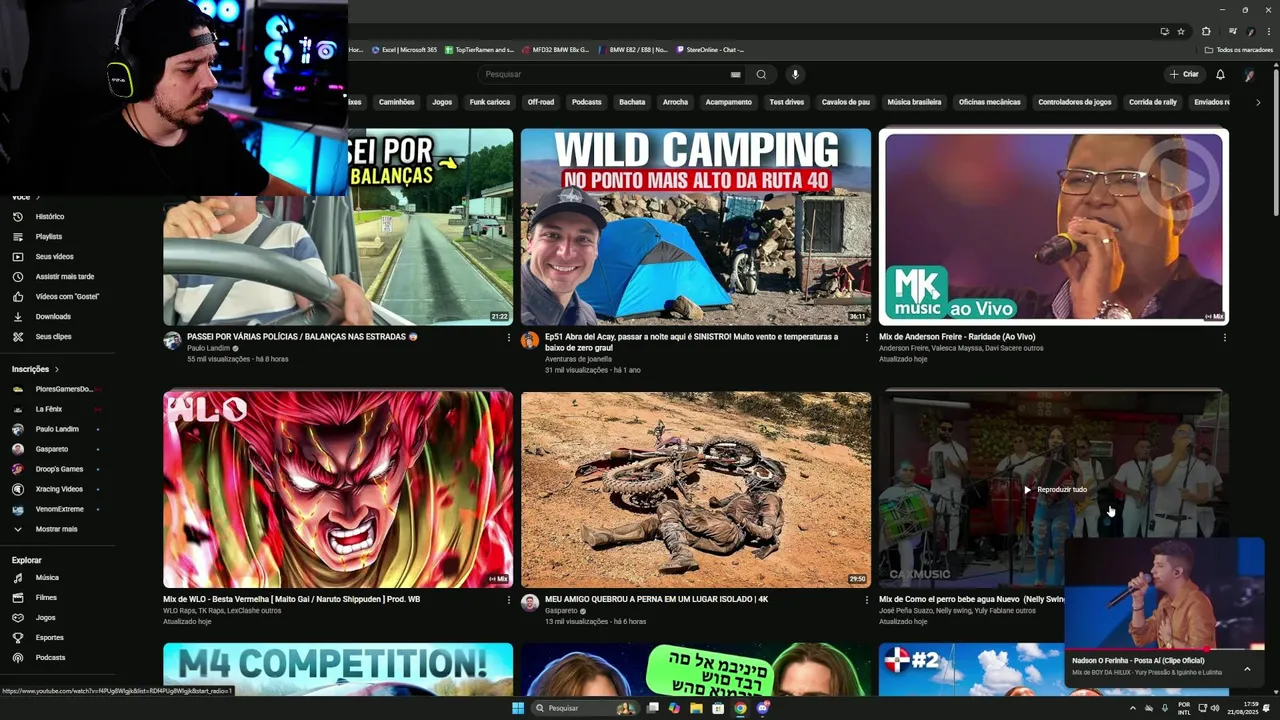Expand the miniplayer with the chevron

(1247, 669)
